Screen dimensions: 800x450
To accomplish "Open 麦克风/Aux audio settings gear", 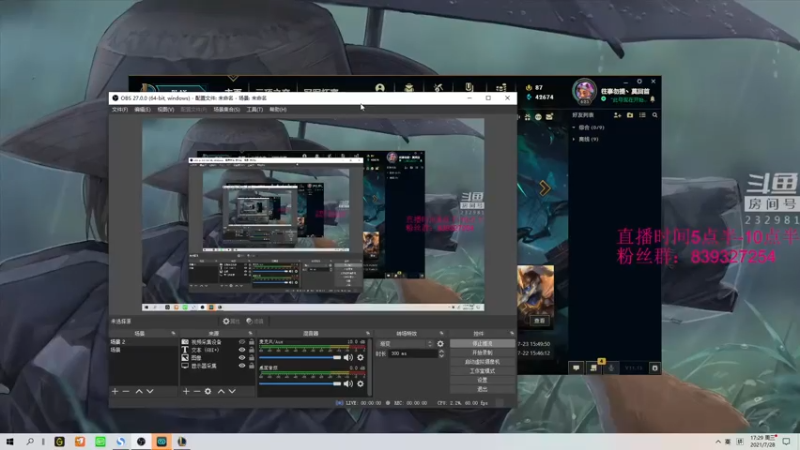I will pos(361,358).
